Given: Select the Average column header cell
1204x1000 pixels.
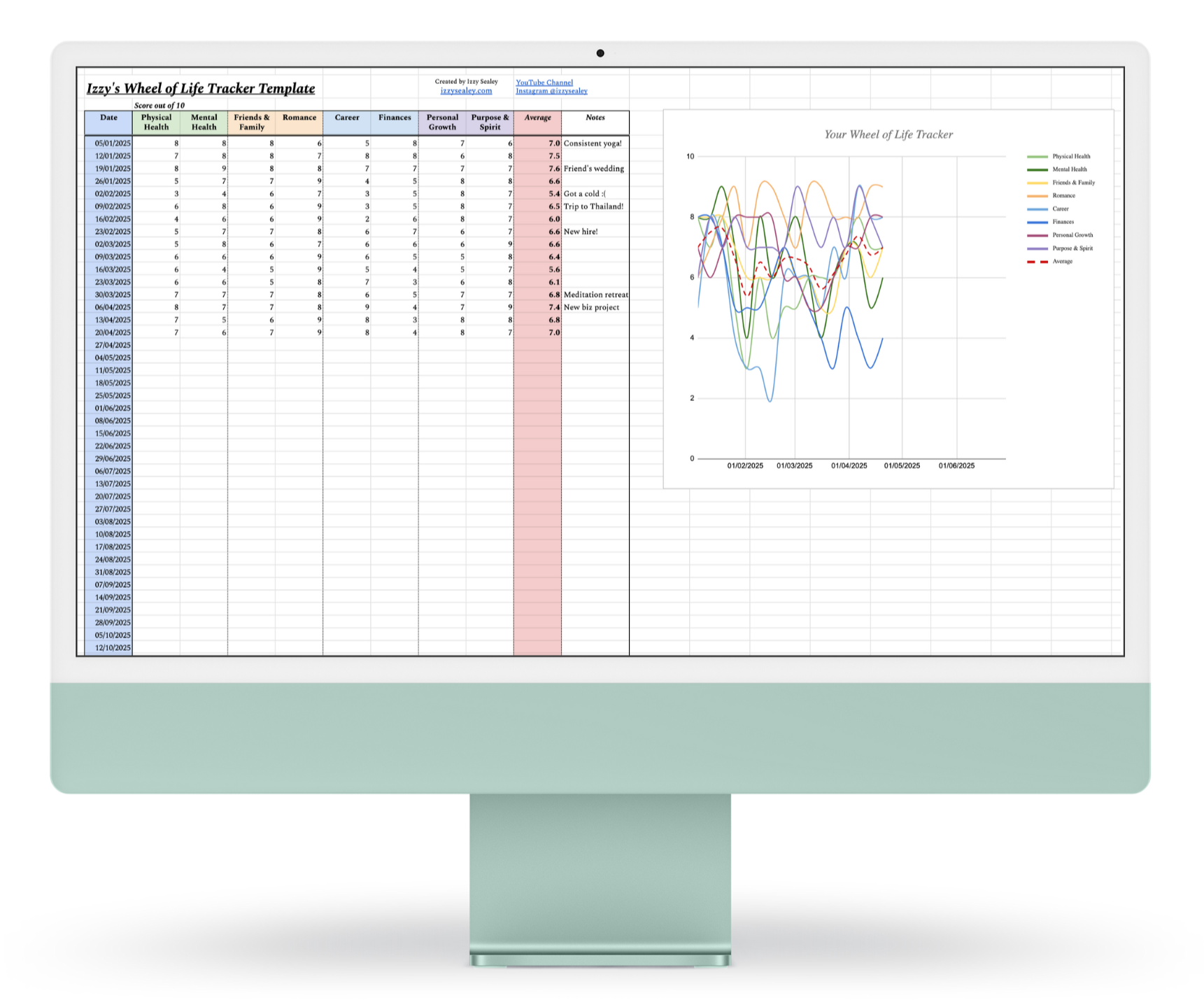Looking at the screenshot, I should (537, 122).
